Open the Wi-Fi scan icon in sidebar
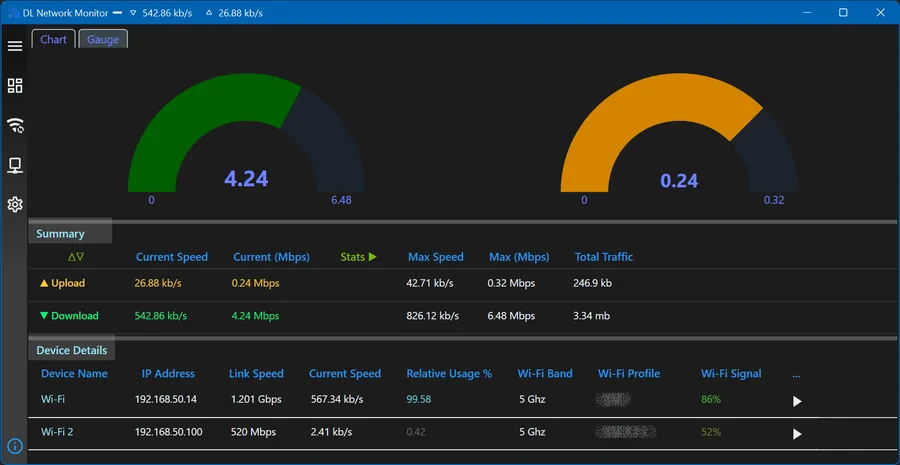 pyautogui.click(x=15, y=125)
